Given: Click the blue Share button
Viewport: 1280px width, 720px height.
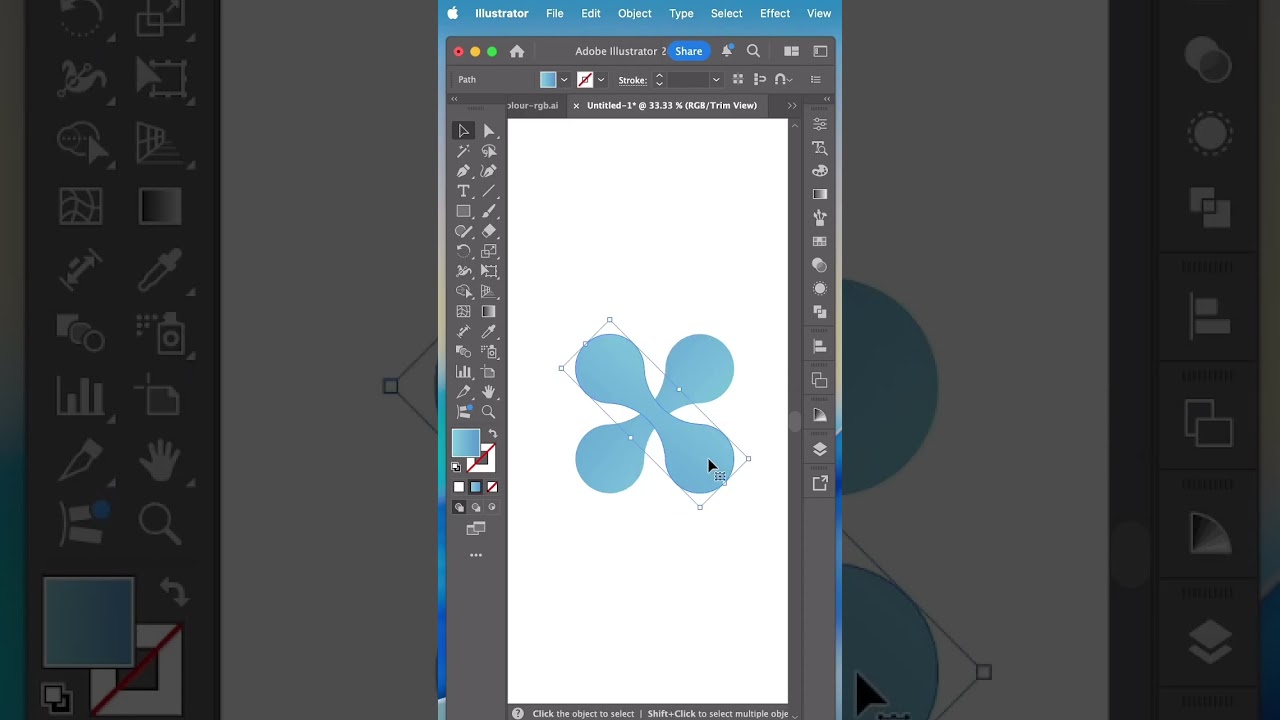Looking at the screenshot, I should tap(688, 51).
